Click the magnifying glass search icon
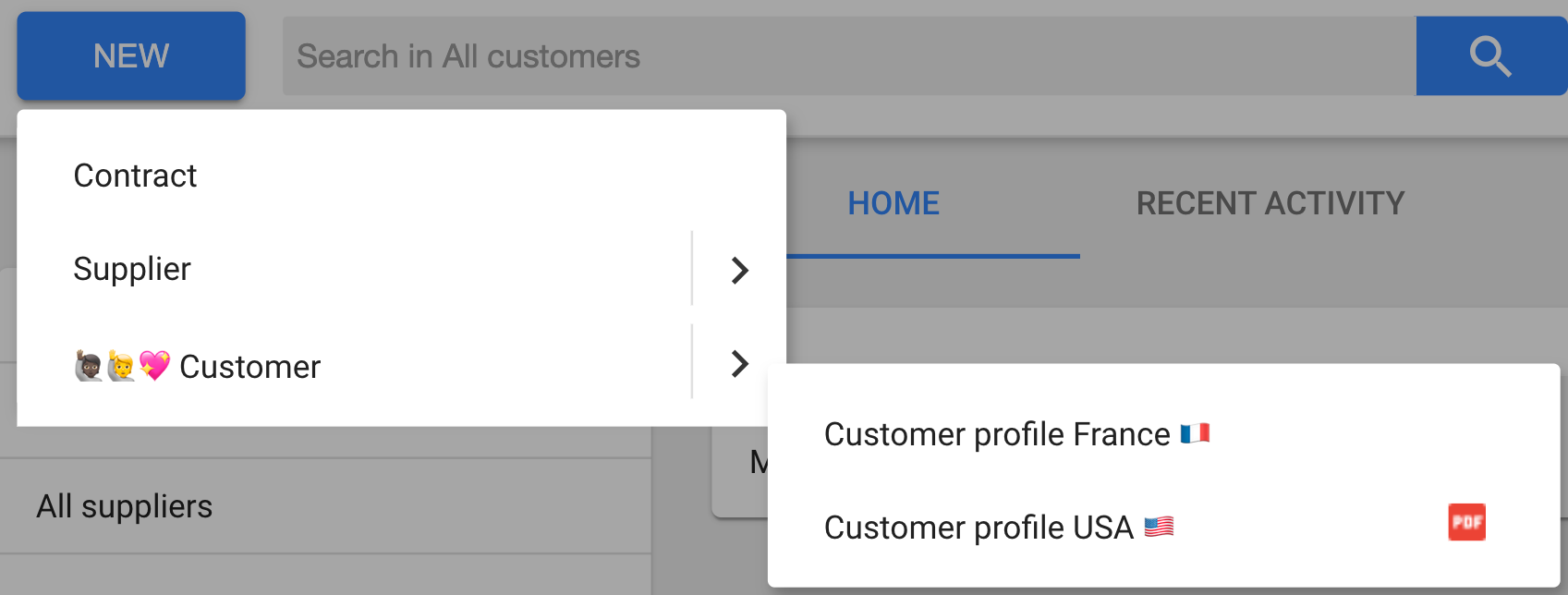 pyautogui.click(x=1490, y=56)
